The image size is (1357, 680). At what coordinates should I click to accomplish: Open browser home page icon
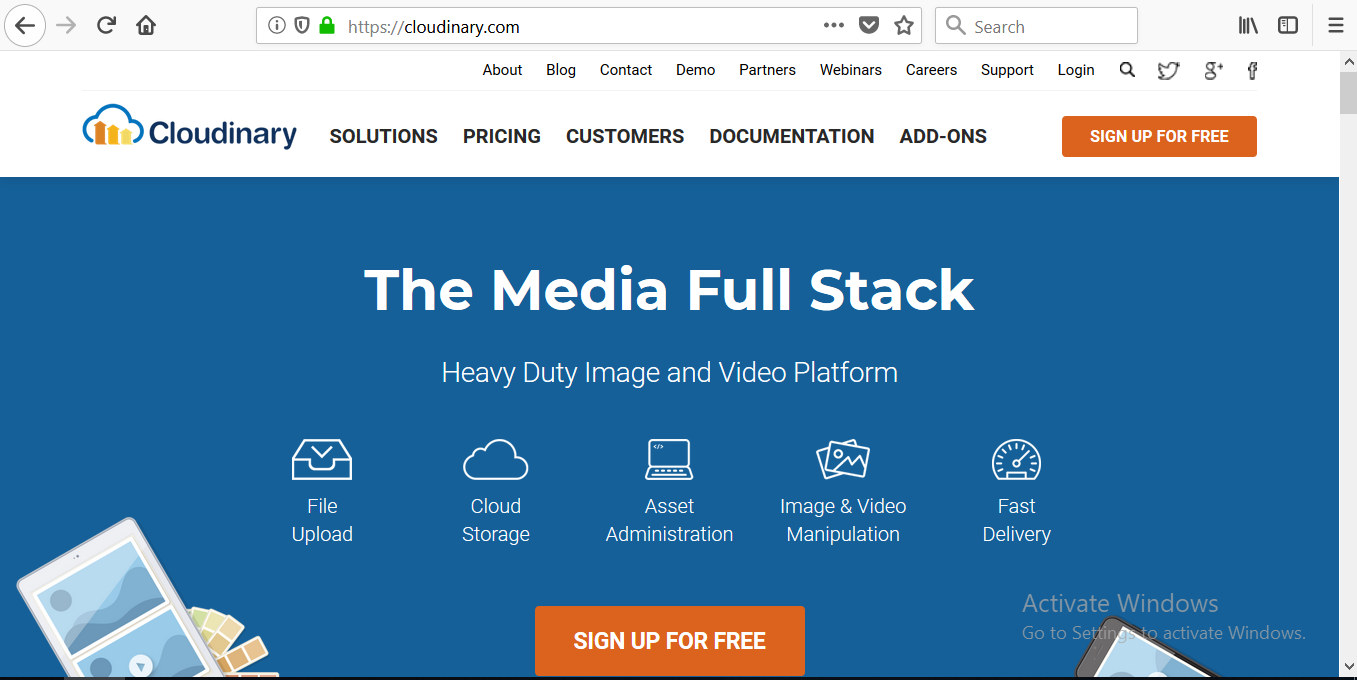[146, 26]
